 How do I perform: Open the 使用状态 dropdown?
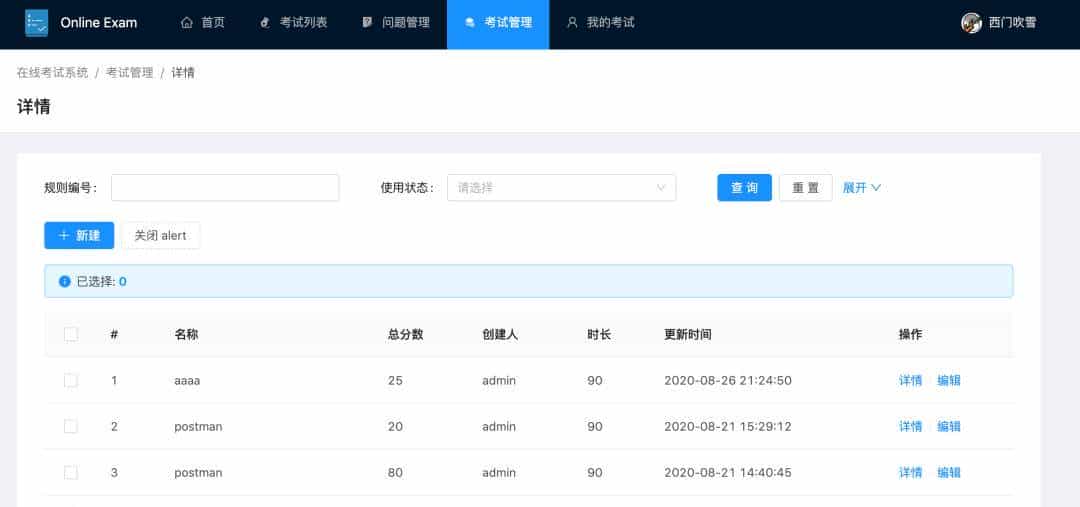(561, 187)
